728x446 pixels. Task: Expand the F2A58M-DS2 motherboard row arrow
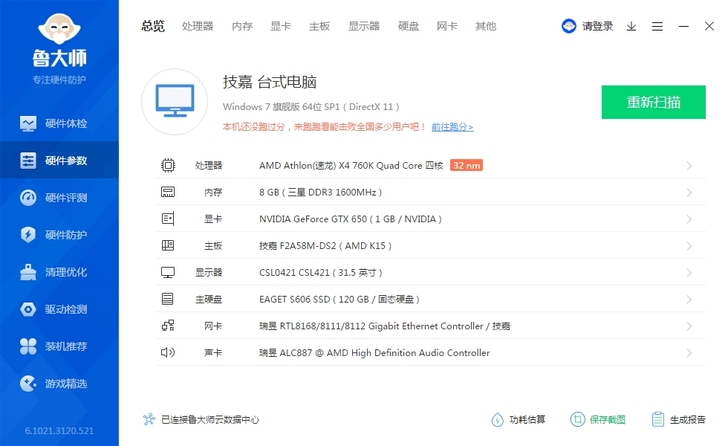689,246
